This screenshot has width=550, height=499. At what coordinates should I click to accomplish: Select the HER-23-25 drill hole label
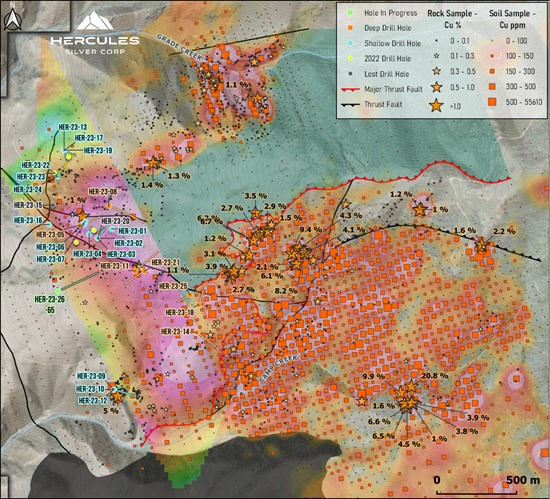pos(173,286)
